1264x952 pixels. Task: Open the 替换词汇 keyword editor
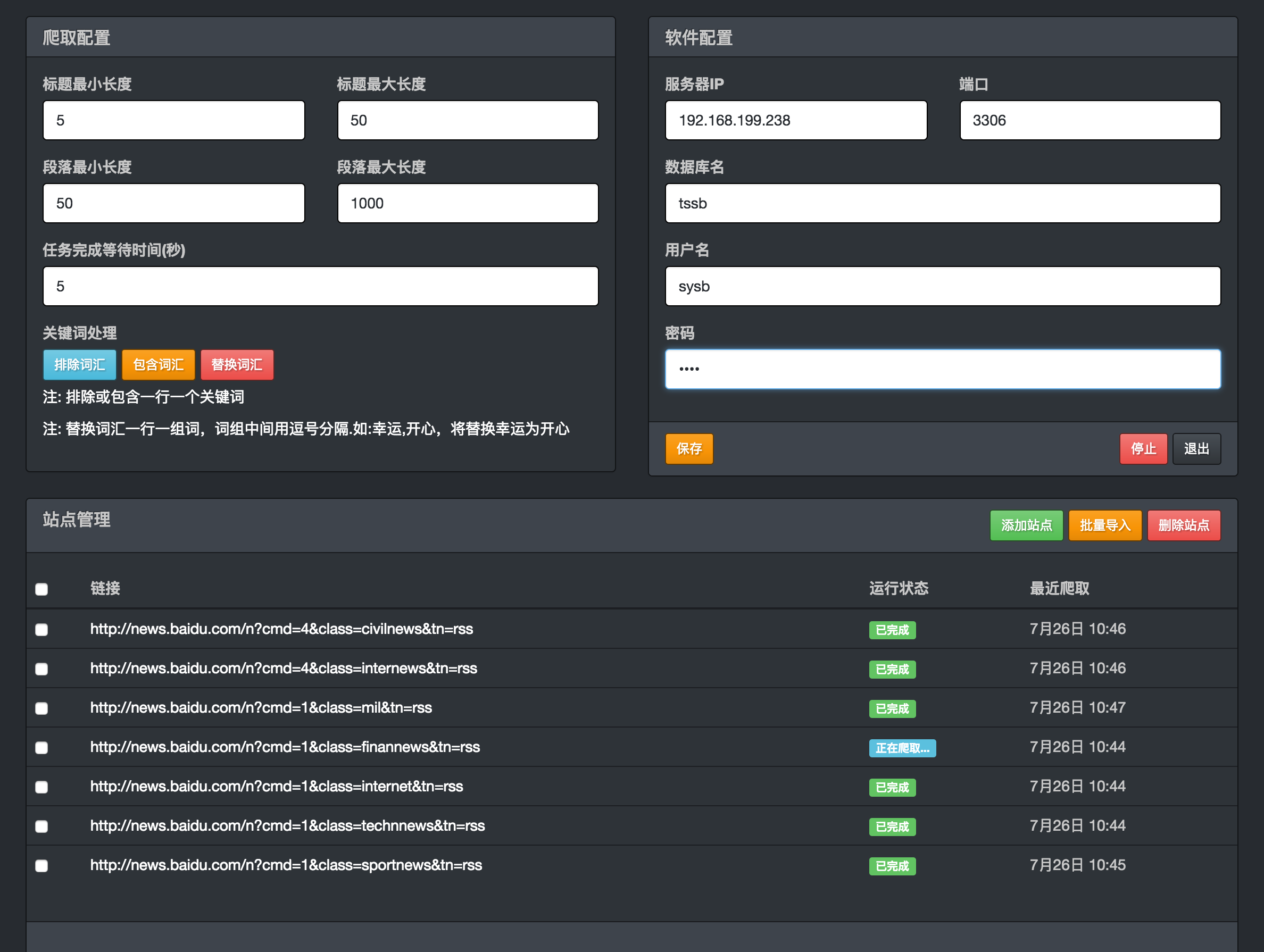coord(237,364)
